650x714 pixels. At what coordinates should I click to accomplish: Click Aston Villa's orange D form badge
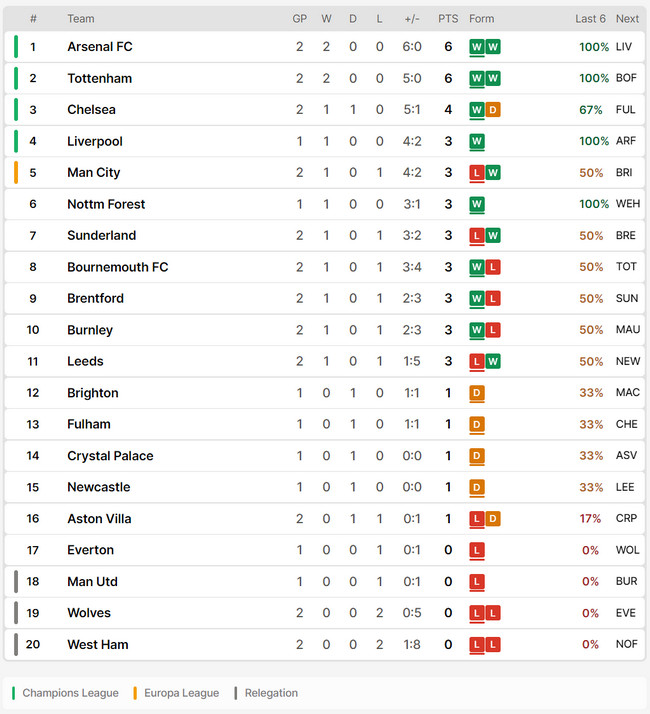(x=493, y=519)
